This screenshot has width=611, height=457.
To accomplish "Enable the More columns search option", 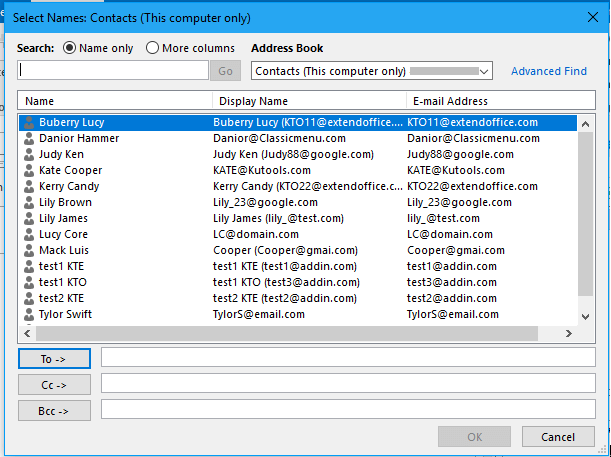I will pyautogui.click(x=153, y=48).
